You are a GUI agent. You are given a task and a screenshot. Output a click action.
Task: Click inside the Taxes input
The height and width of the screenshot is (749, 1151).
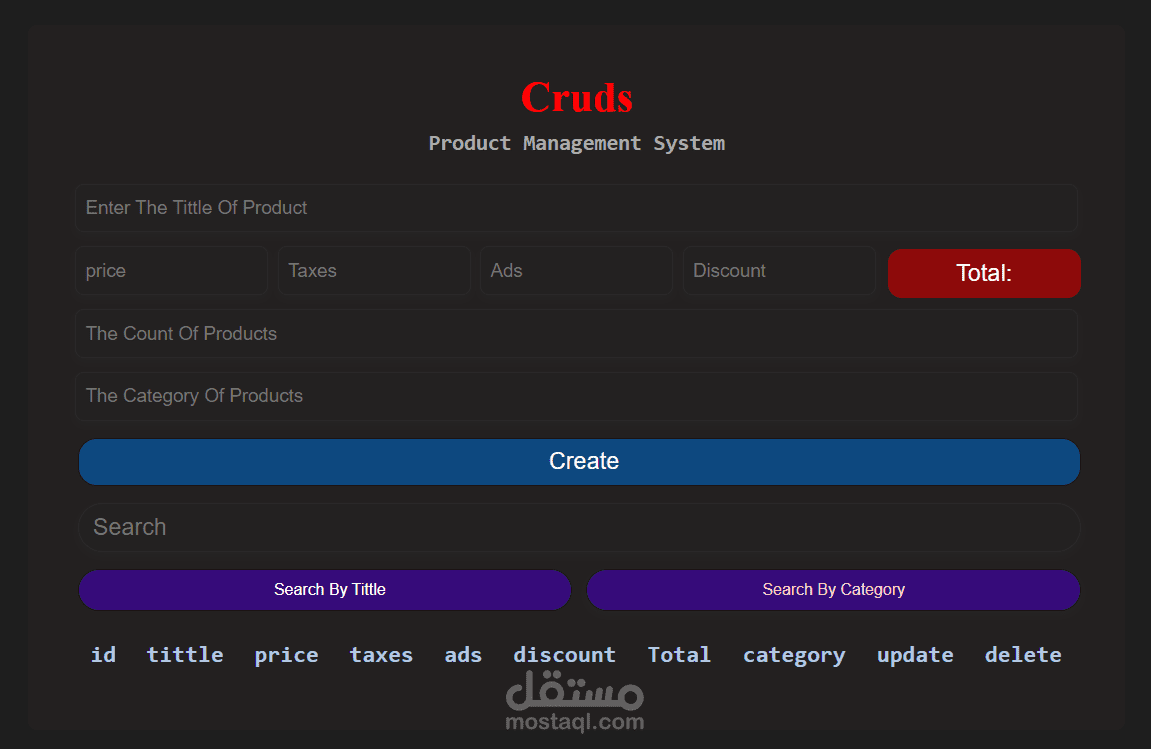click(374, 270)
